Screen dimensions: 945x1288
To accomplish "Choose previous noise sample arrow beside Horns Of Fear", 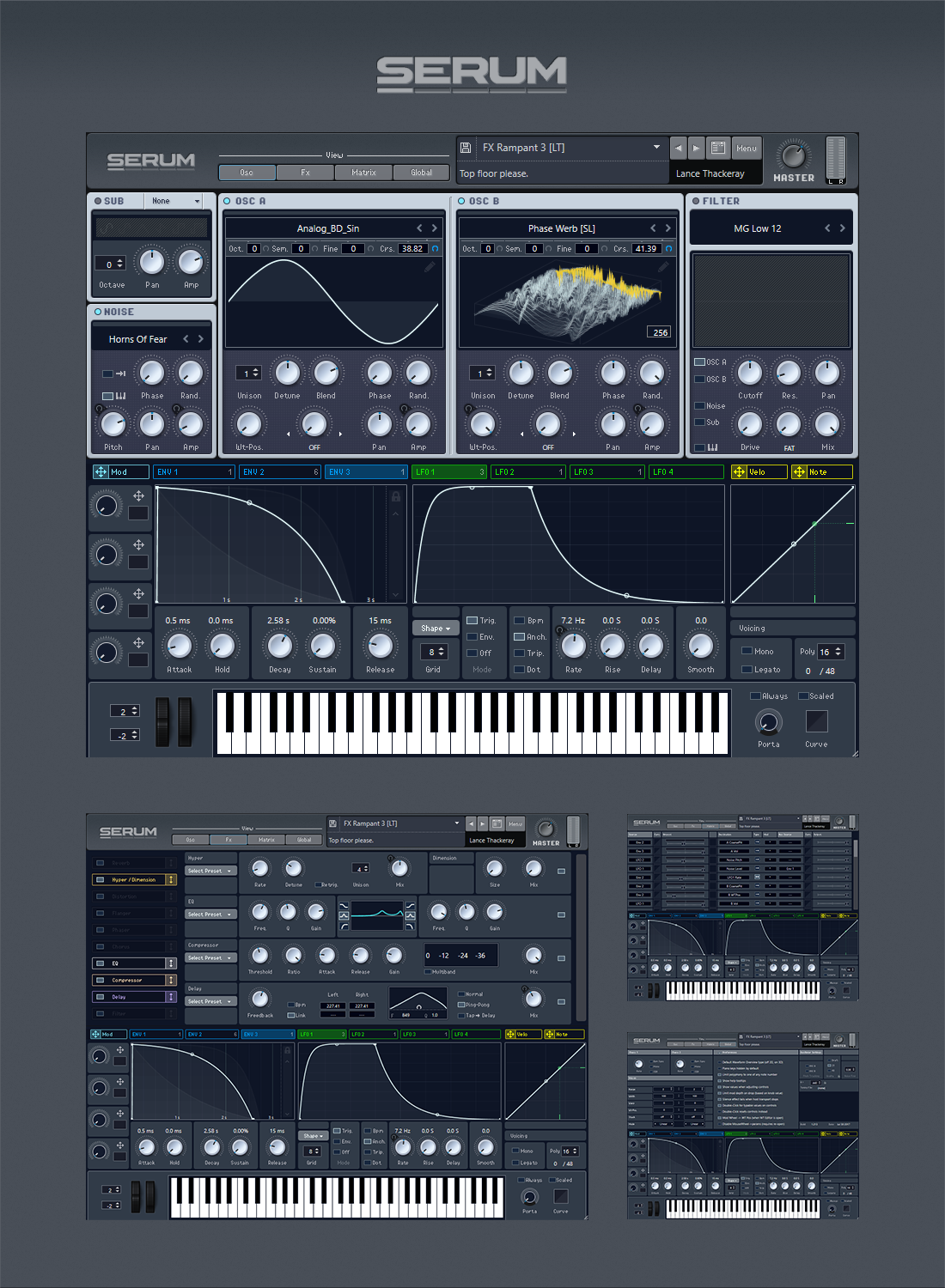I will [x=186, y=339].
